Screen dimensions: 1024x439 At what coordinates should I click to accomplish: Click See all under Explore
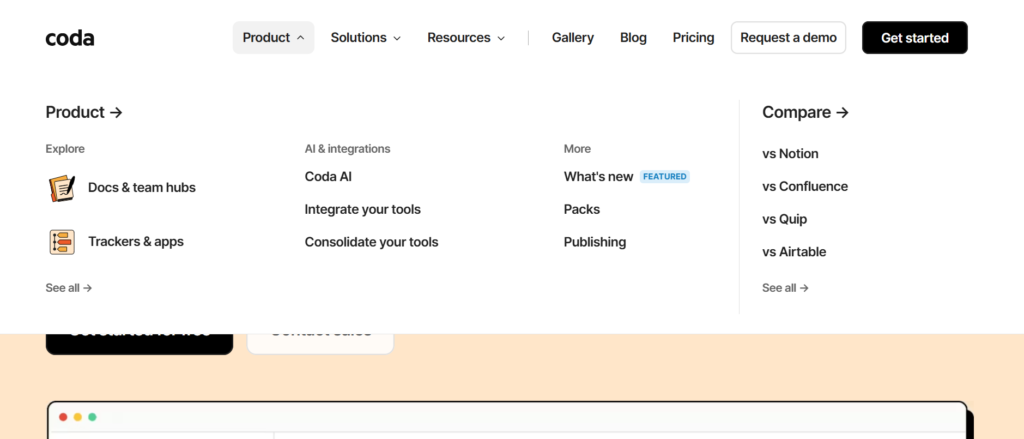(x=68, y=288)
